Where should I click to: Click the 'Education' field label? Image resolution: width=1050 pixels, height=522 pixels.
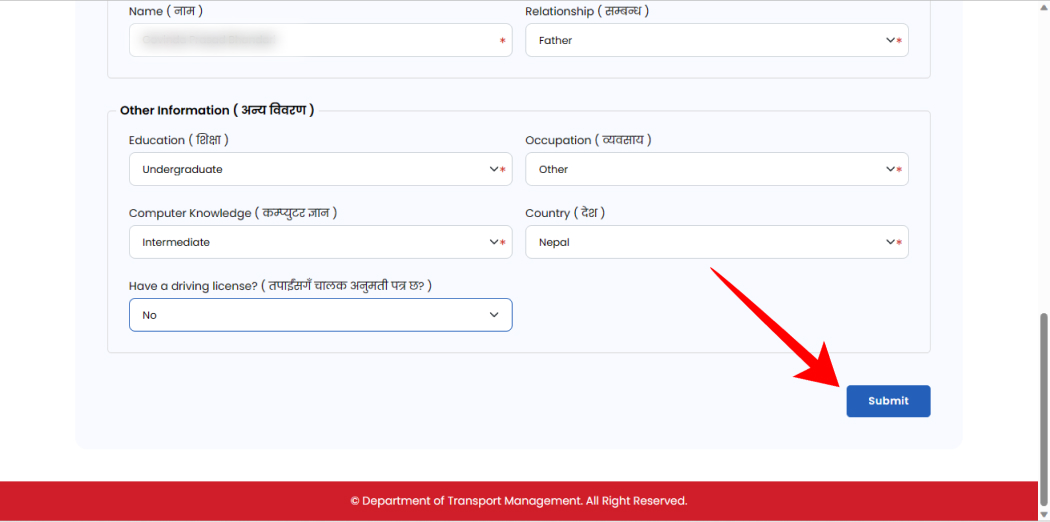coord(179,140)
